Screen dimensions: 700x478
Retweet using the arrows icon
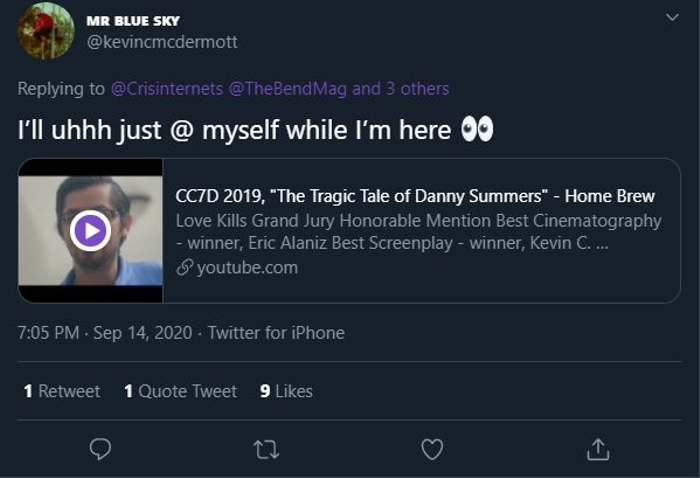click(266, 449)
